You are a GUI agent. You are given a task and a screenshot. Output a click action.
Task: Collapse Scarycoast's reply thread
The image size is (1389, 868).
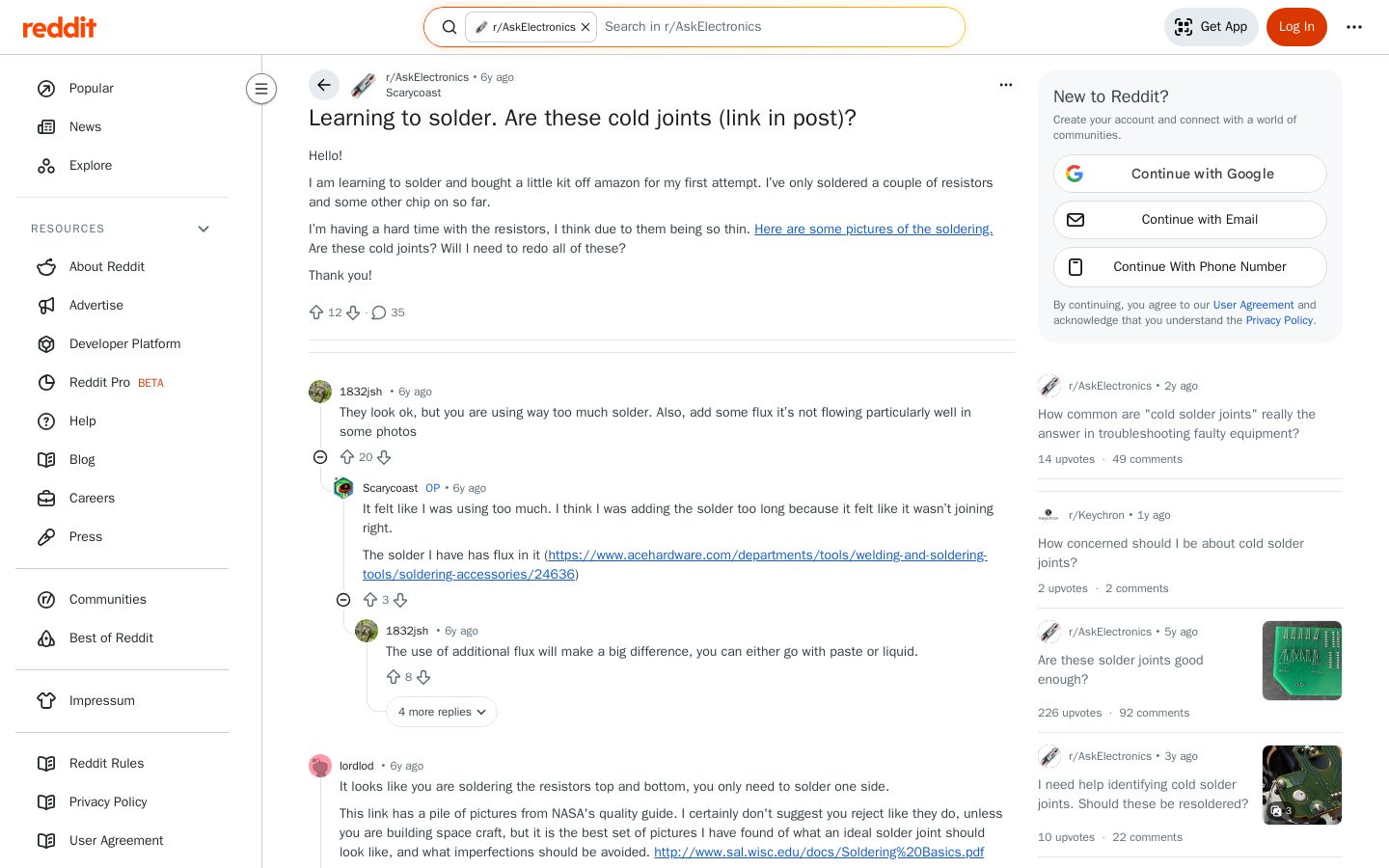click(x=343, y=600)
